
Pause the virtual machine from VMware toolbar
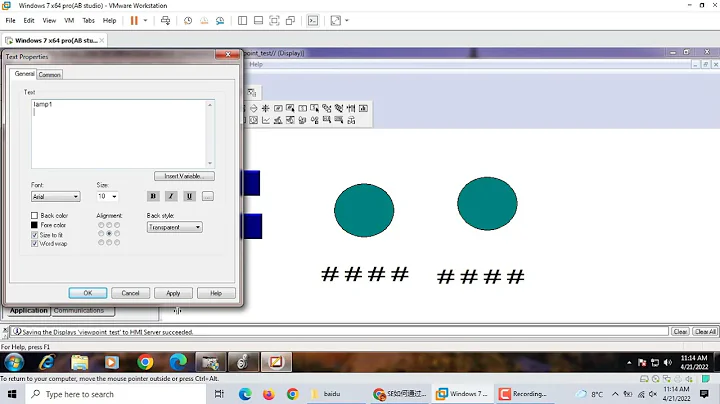tap(134, 21)
